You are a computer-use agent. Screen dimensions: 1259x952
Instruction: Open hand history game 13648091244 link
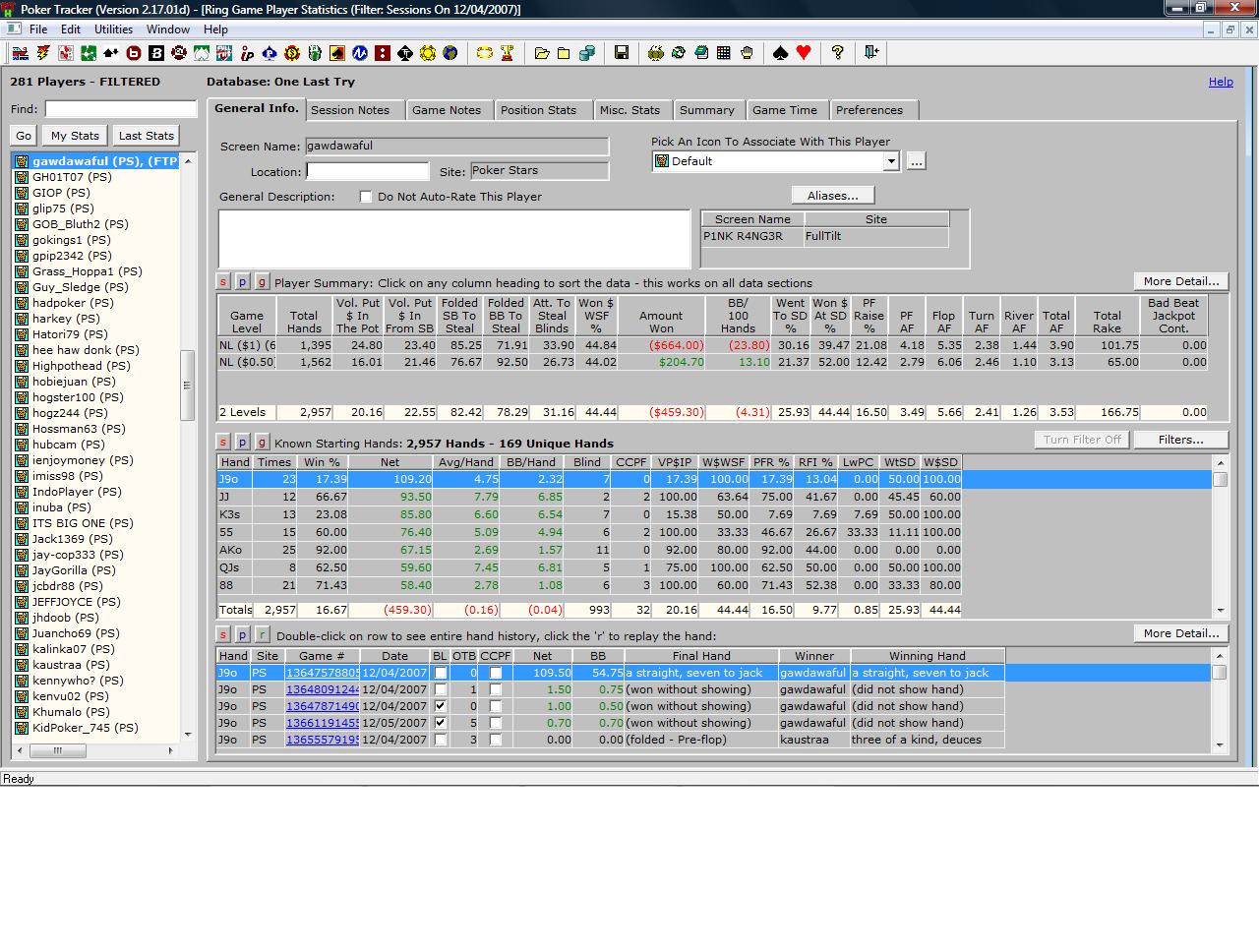point(322,690)
